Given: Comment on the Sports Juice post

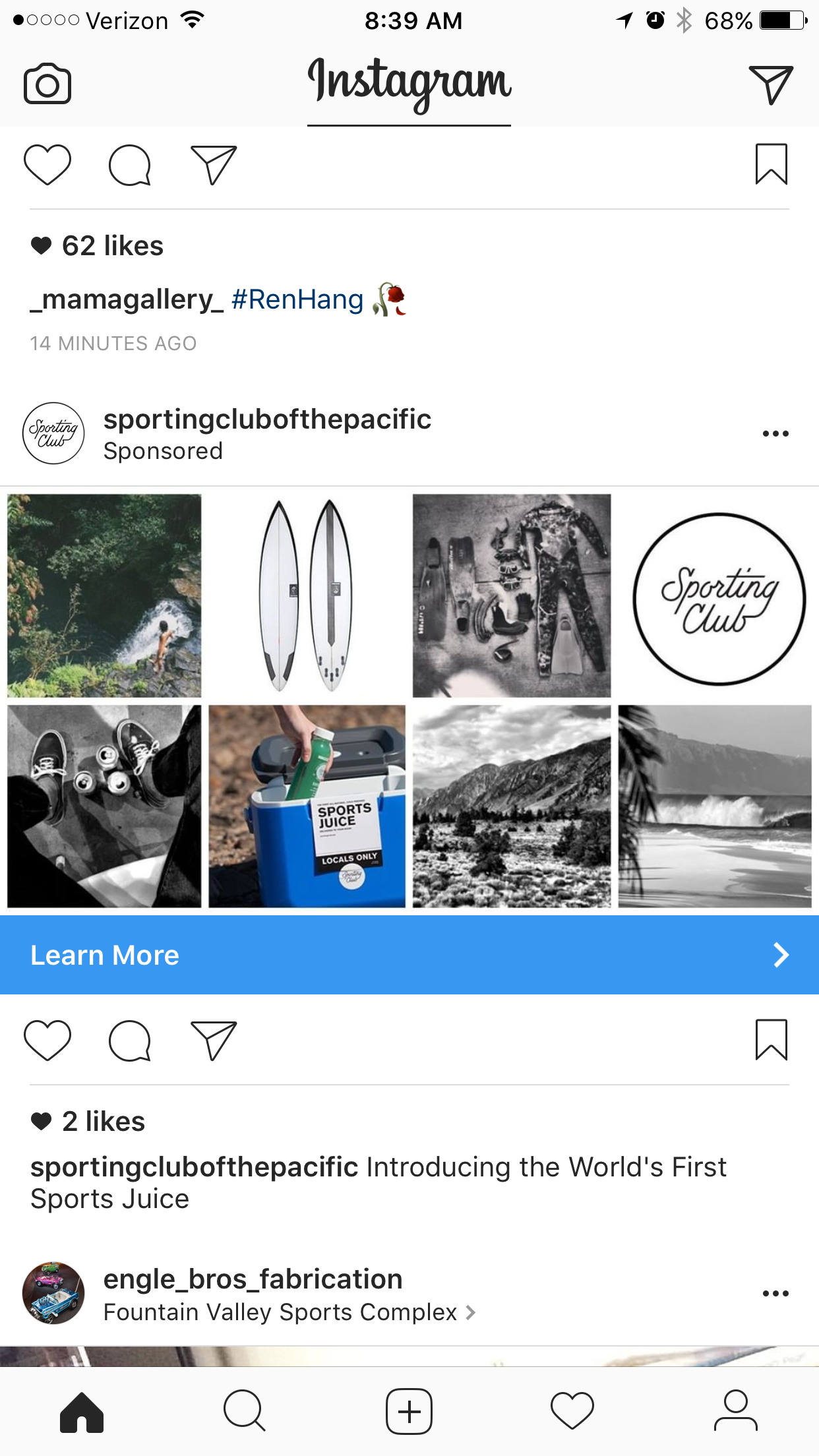Looking at the screenshot, I should click(130, 1041).
